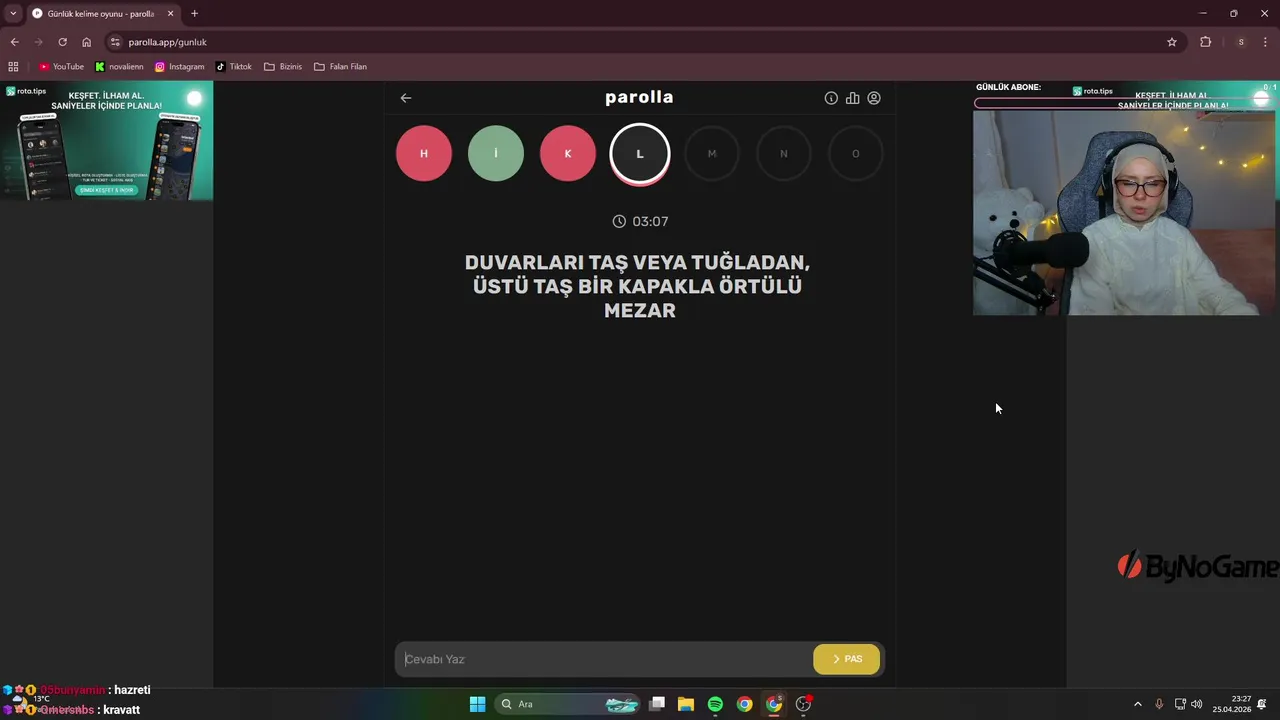Viewport: 1280px width, 720px height.
Task: Click the rota.tips ad banner on the left
Action: [x=106, y=141]
